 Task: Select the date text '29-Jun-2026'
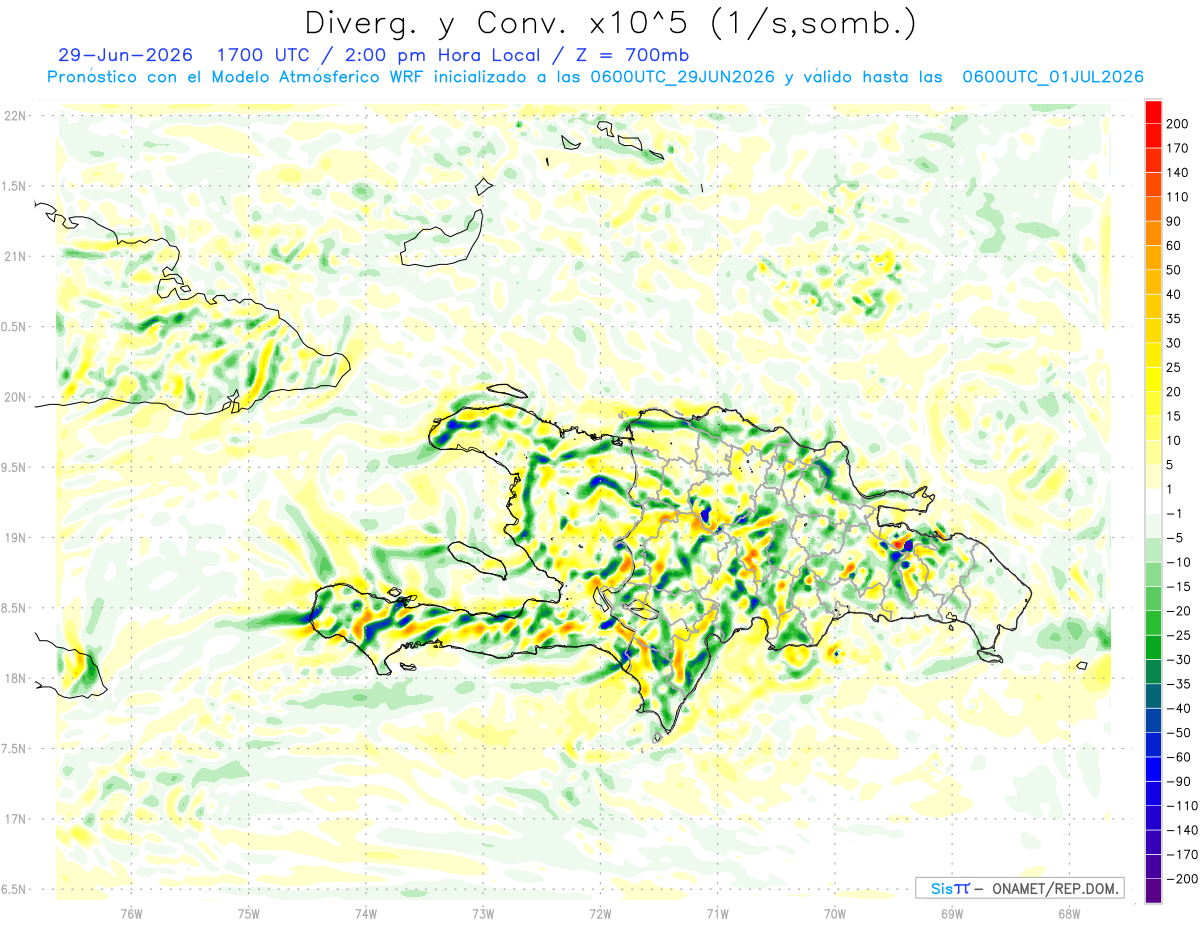click(x=126, y=55)
